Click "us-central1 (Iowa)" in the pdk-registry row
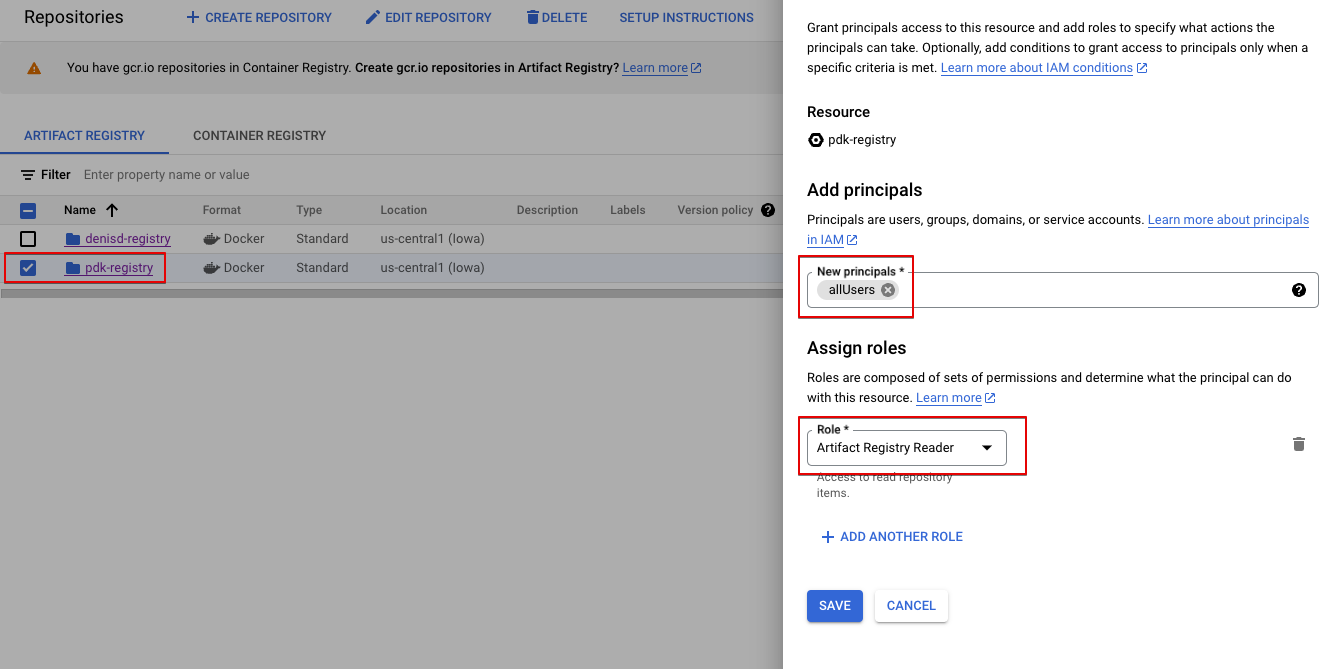The image size is (1343, 669). pyautogui.click(x=432, y=268)
